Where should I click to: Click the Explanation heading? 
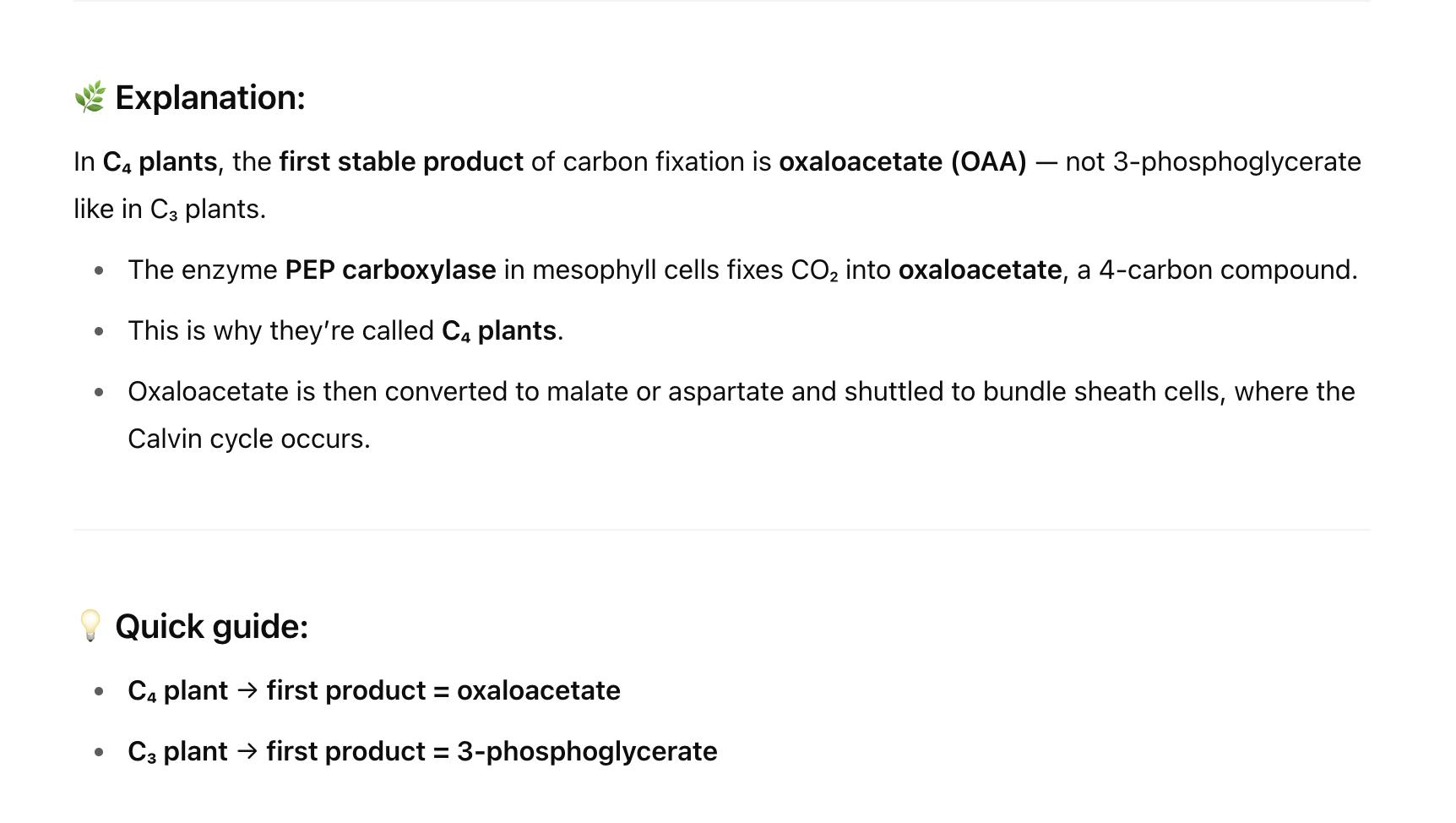[210, 98]
